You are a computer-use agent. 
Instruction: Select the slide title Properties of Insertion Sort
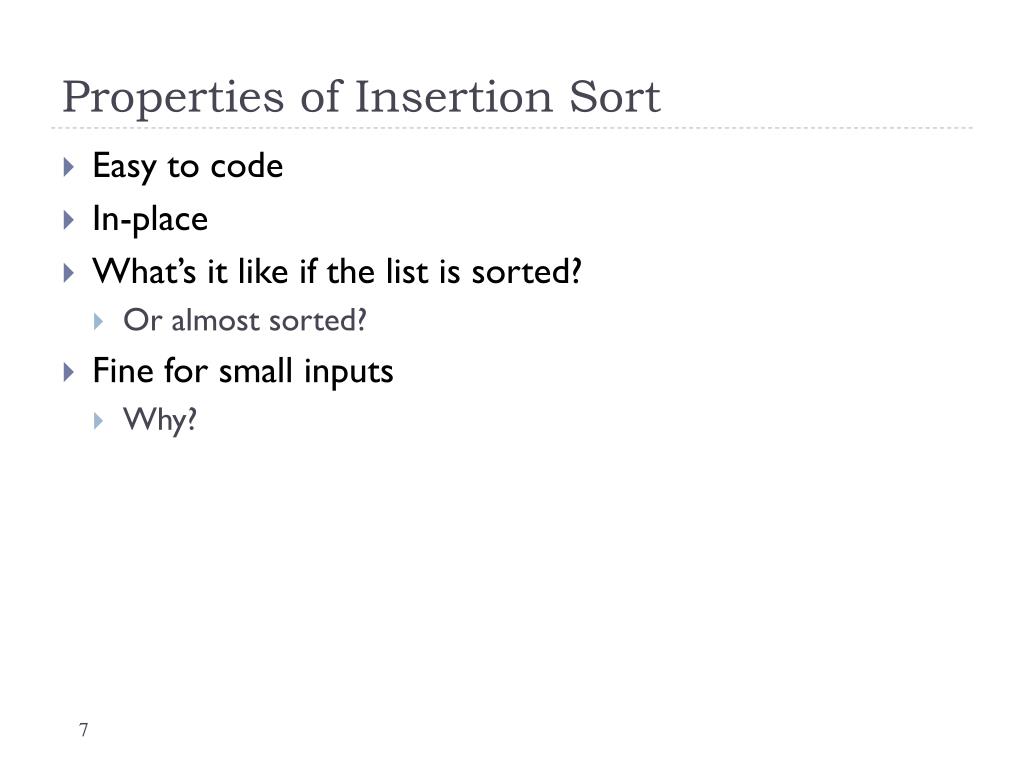361,98
